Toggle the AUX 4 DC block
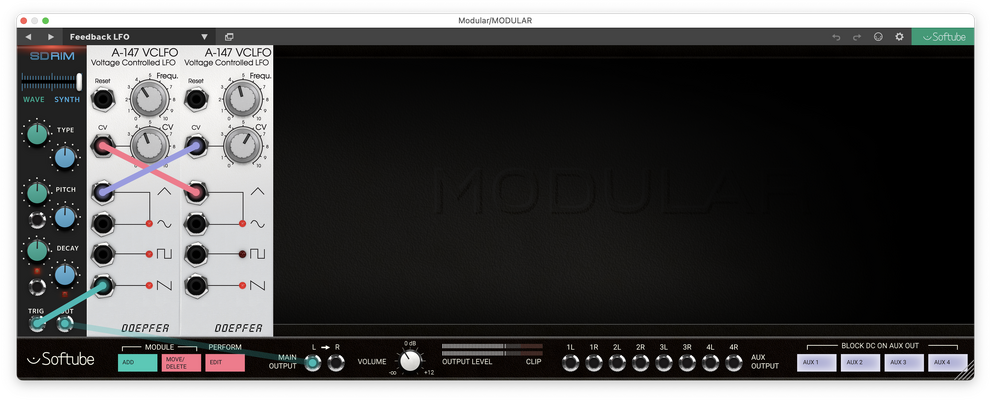The height and width of the screenshot is (400, 991). [x=948, y=363]
